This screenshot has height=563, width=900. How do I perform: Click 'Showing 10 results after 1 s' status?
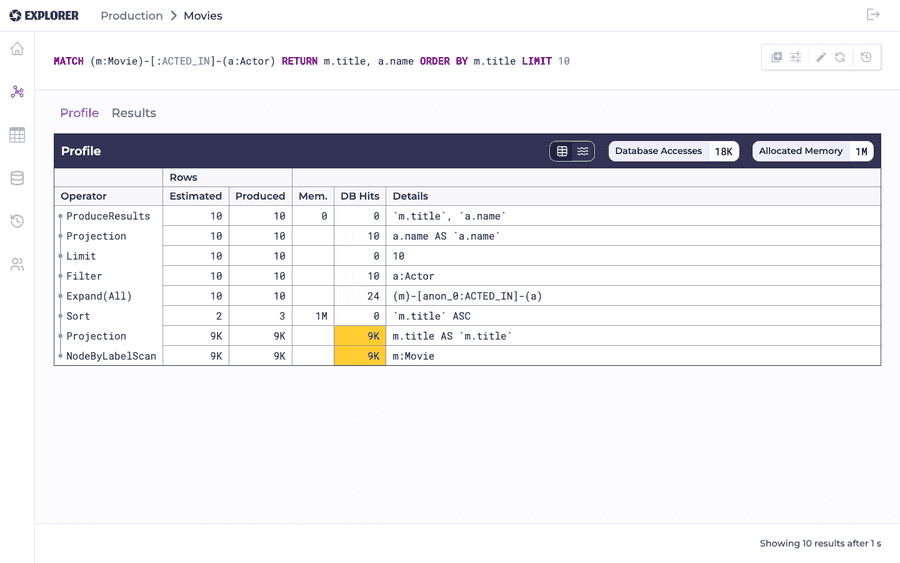[820, 543]
